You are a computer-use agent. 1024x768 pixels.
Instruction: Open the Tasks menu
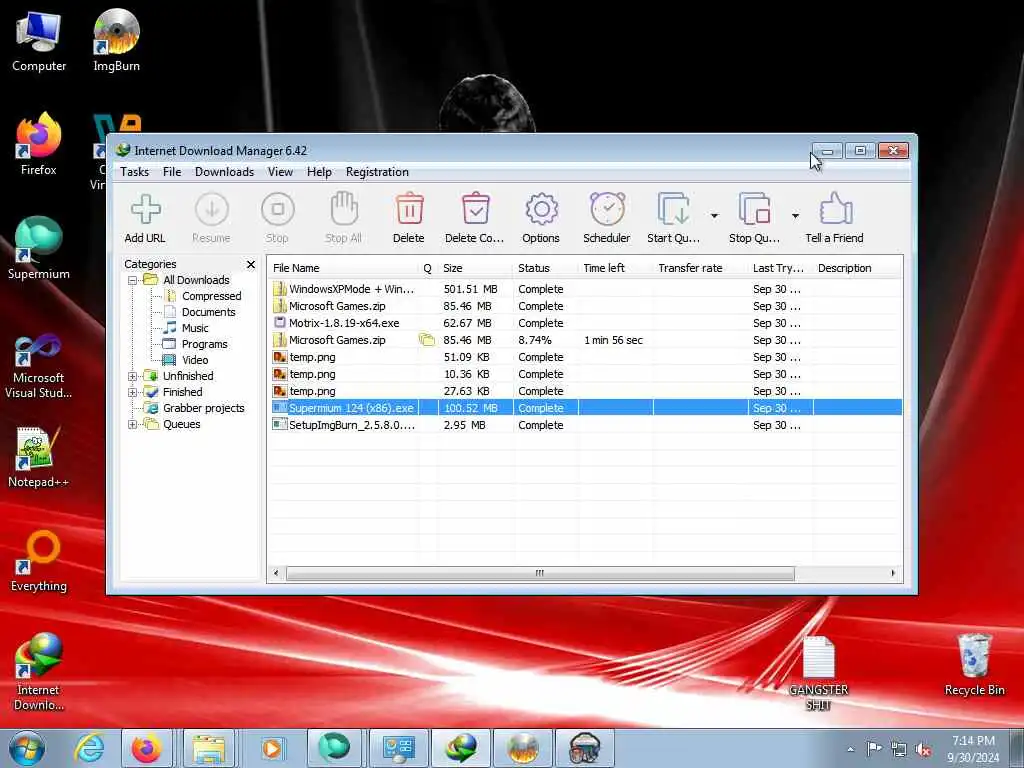pos(135,172)
